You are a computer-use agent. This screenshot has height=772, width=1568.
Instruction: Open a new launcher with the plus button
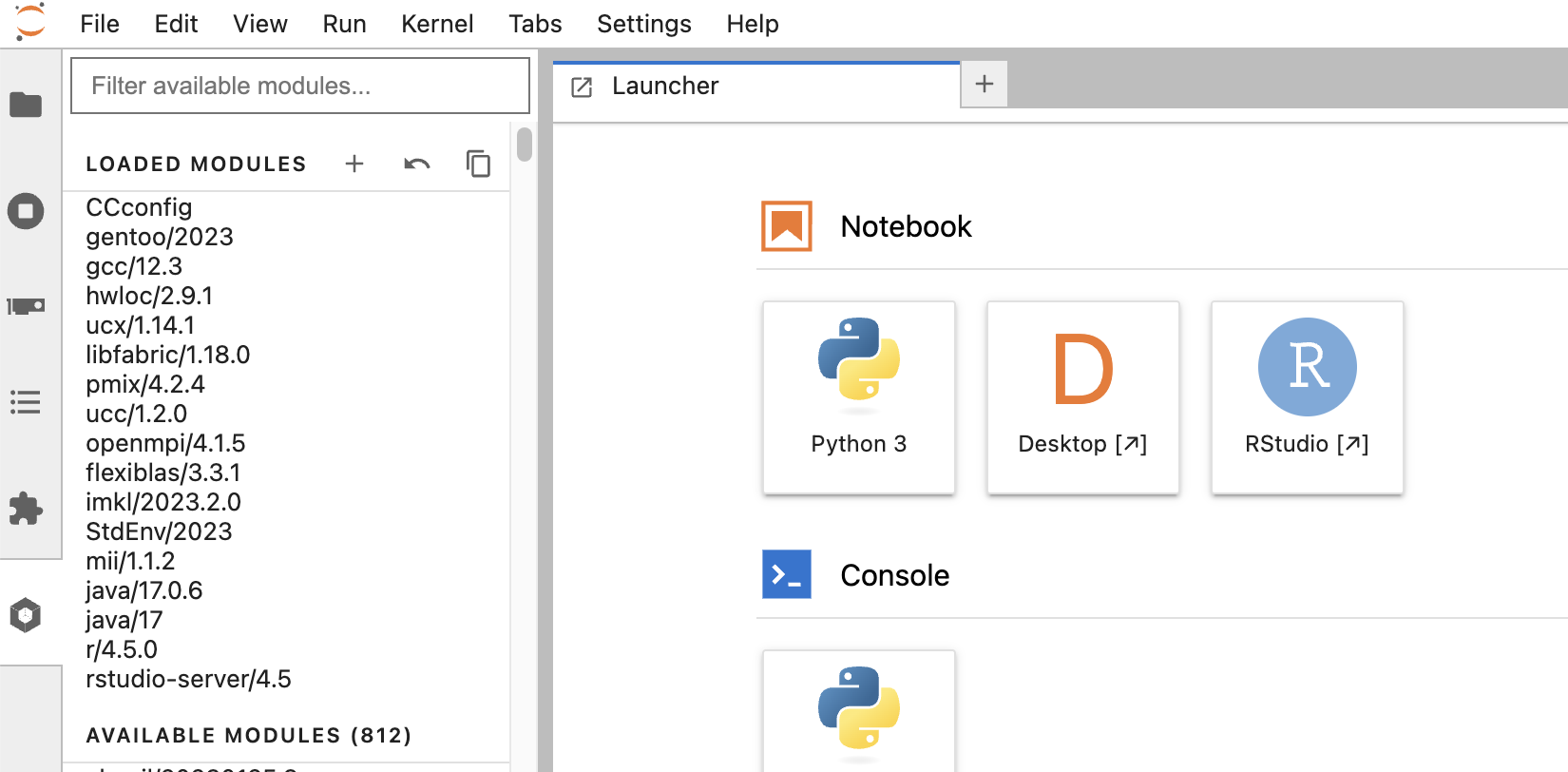click(985, 84)
